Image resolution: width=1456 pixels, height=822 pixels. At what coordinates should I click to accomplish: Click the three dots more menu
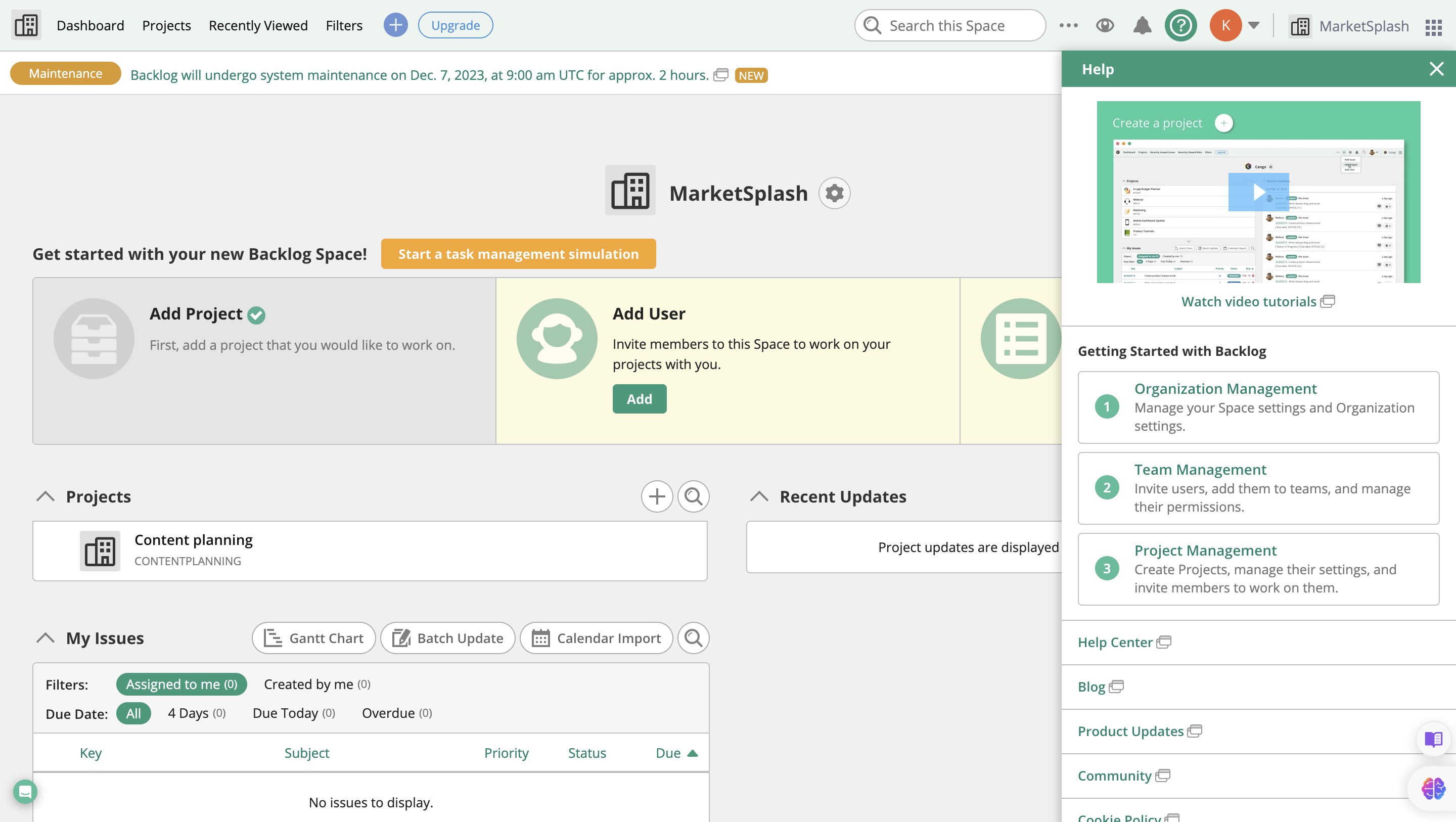[1068, 25]
